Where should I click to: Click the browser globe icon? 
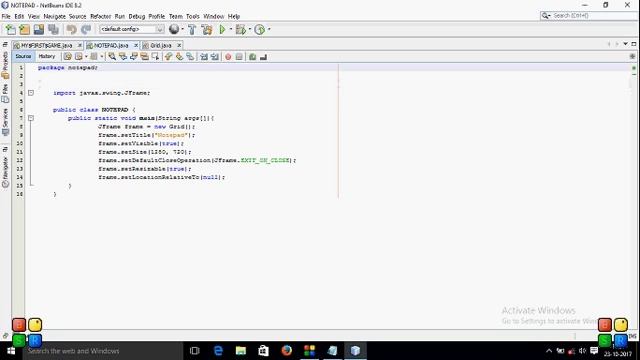[x=174, y=29]
